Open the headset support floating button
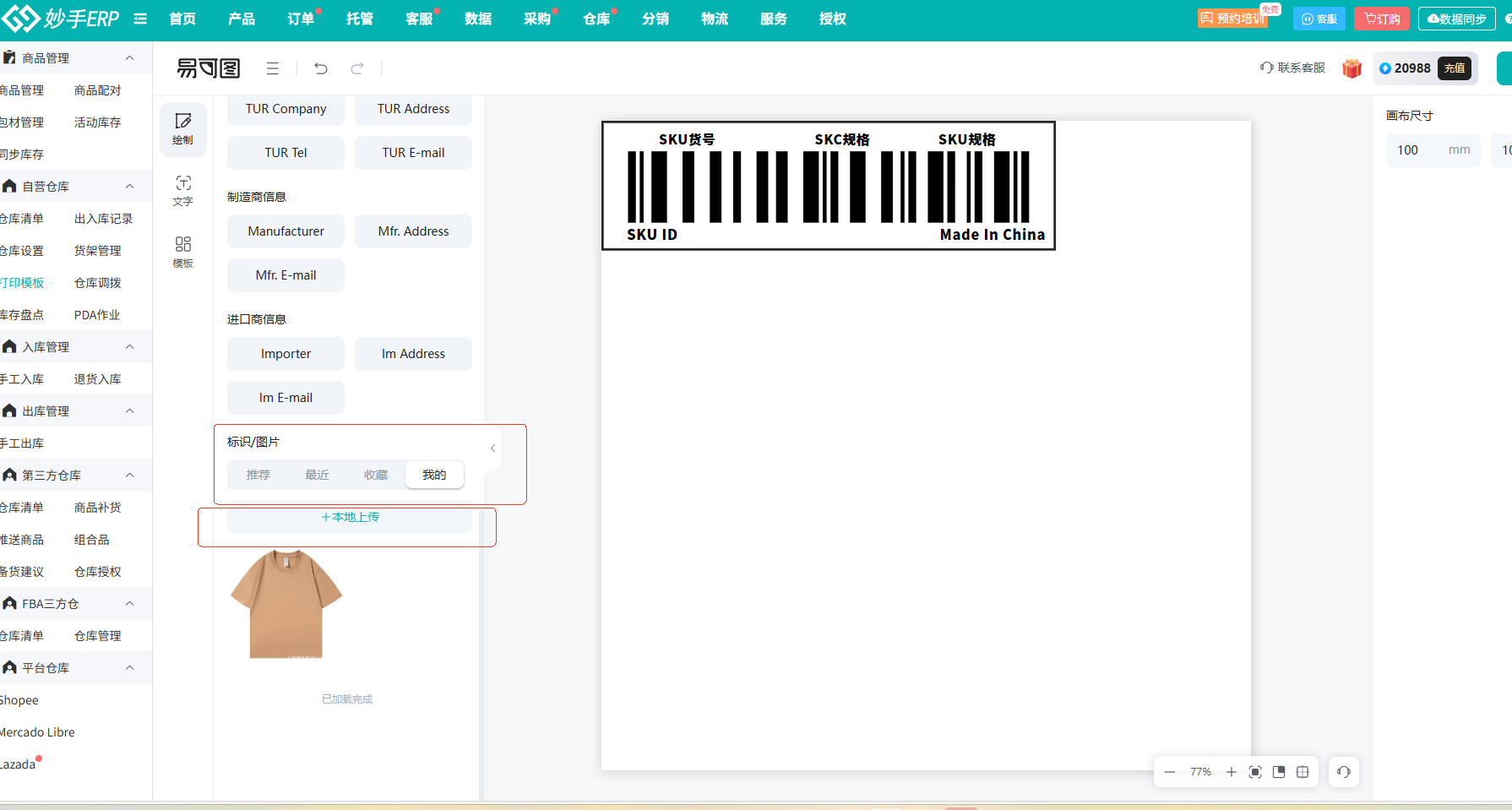 (x=1344, y=772)
